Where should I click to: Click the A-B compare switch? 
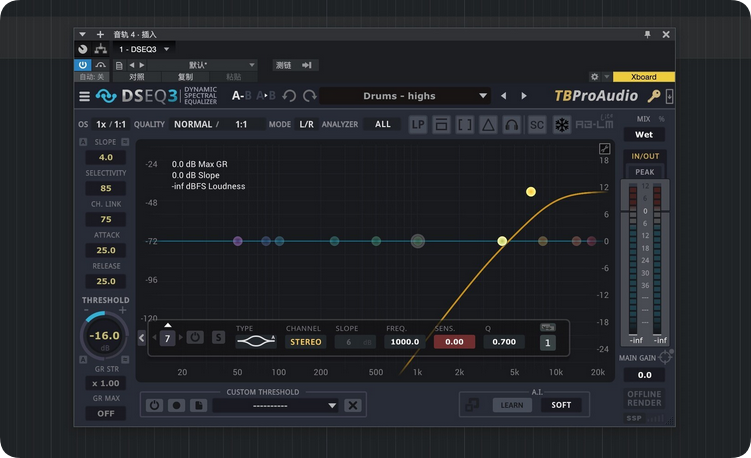[241, 96]
